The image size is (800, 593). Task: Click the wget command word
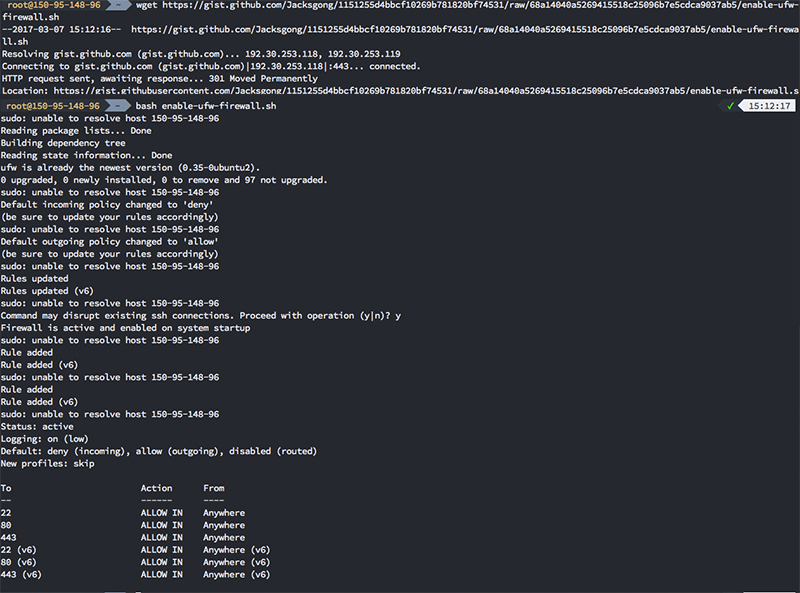pyautogui.click(x=146, y=5)
